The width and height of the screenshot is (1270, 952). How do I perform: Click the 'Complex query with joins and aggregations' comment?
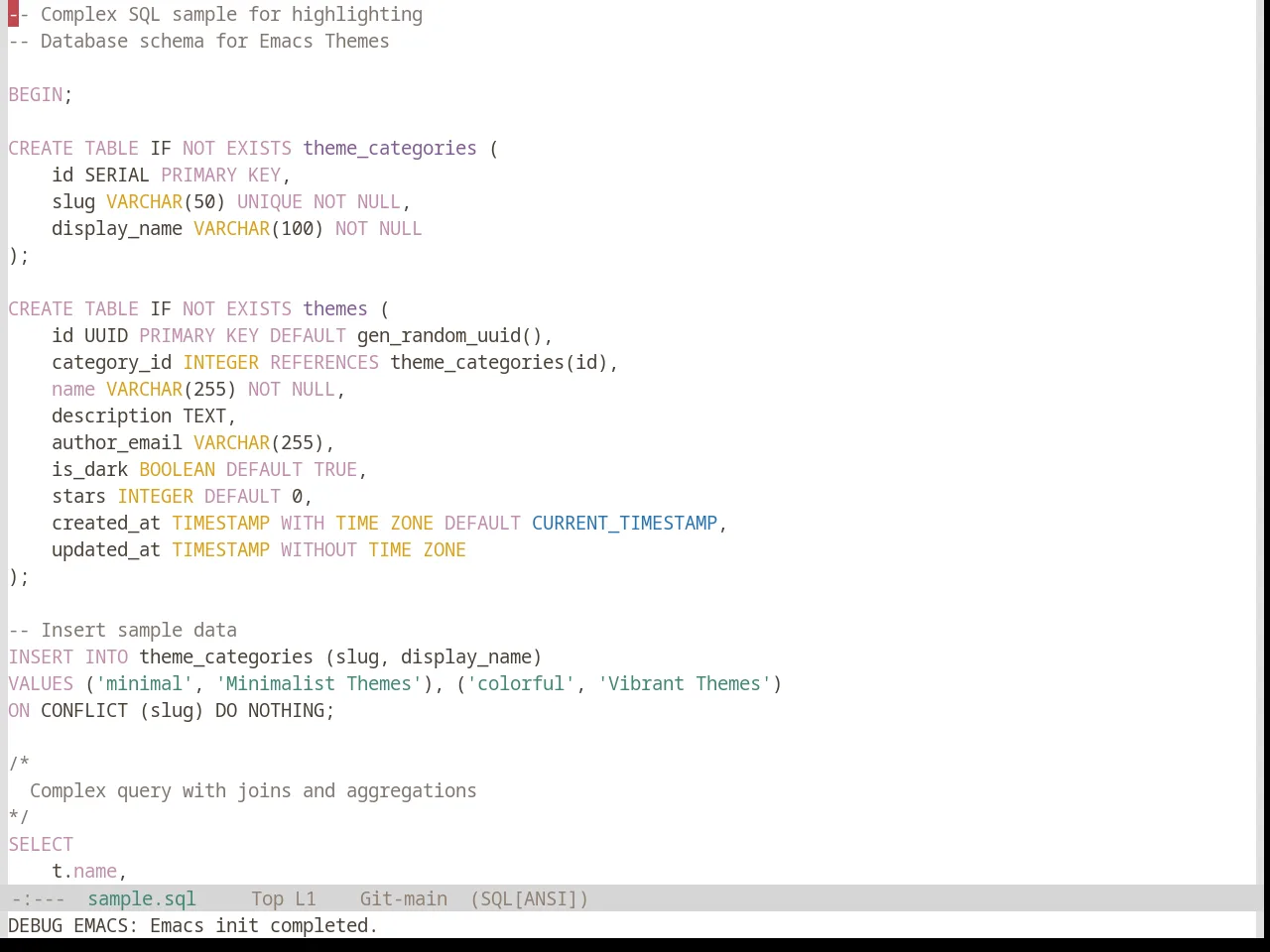[x=253, y=790]
